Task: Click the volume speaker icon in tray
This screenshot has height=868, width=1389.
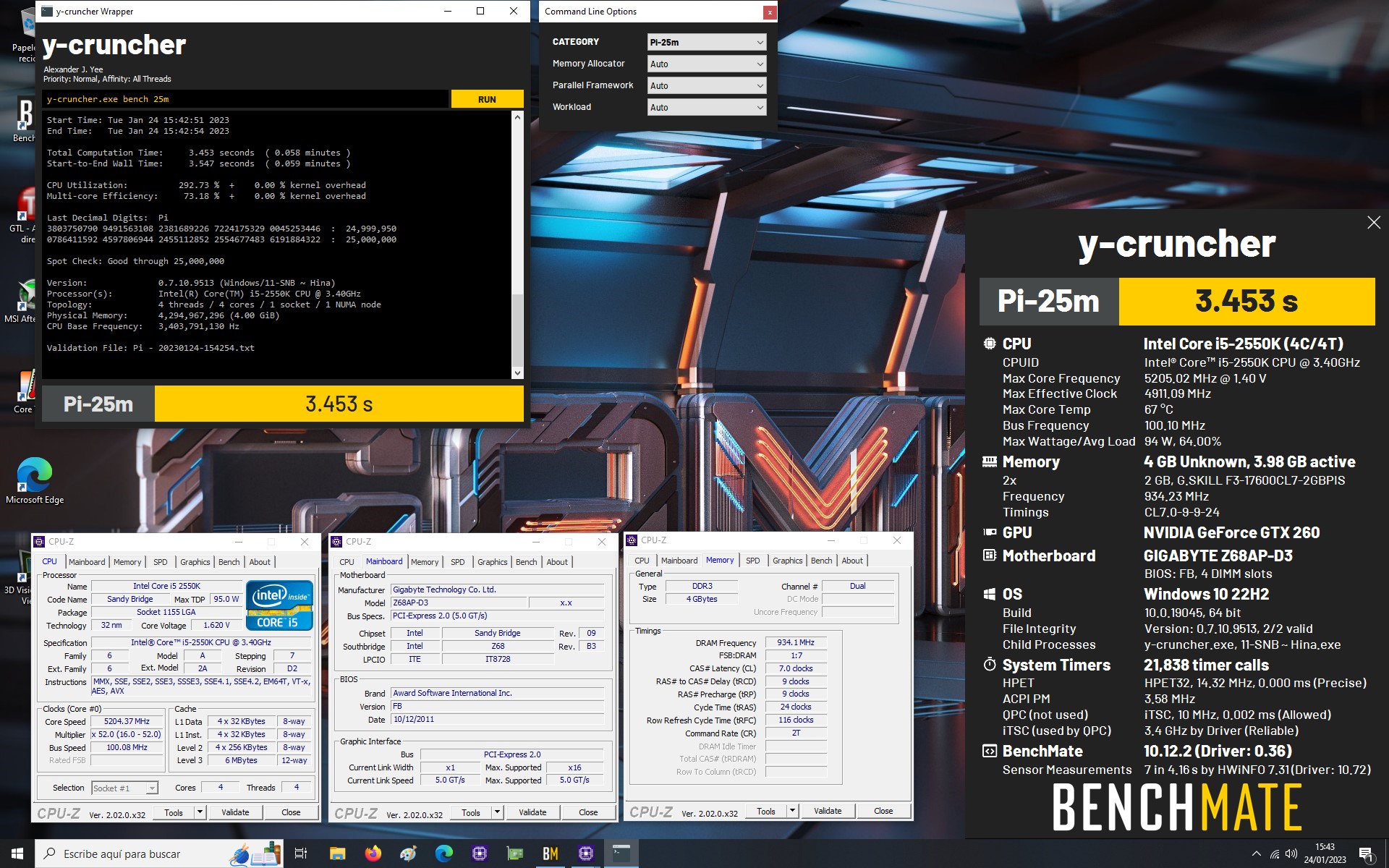Action: 1291,854
